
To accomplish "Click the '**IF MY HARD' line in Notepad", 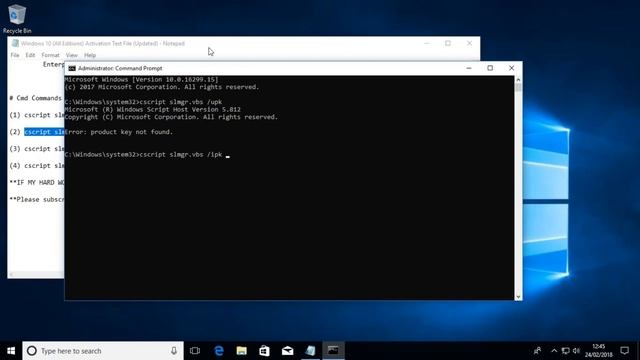I will pos(37,182).
